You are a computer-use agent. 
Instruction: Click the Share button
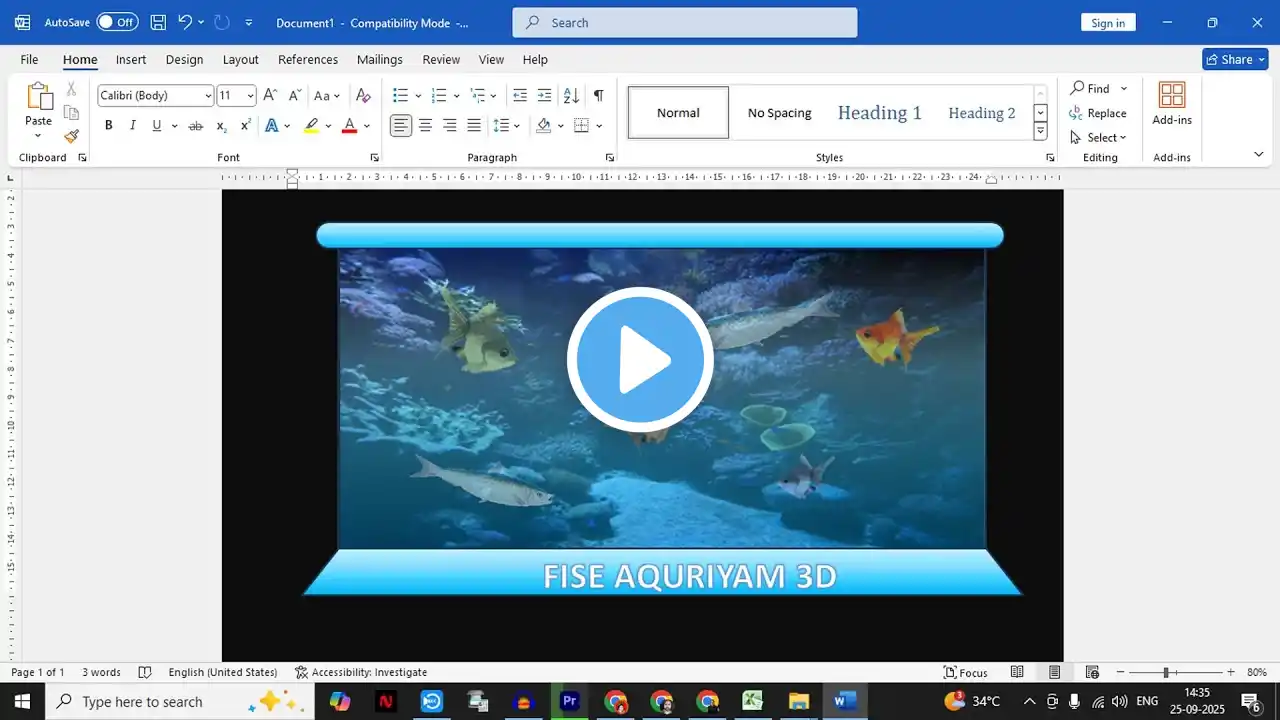pyautogui.click(x=1236, y=60)
